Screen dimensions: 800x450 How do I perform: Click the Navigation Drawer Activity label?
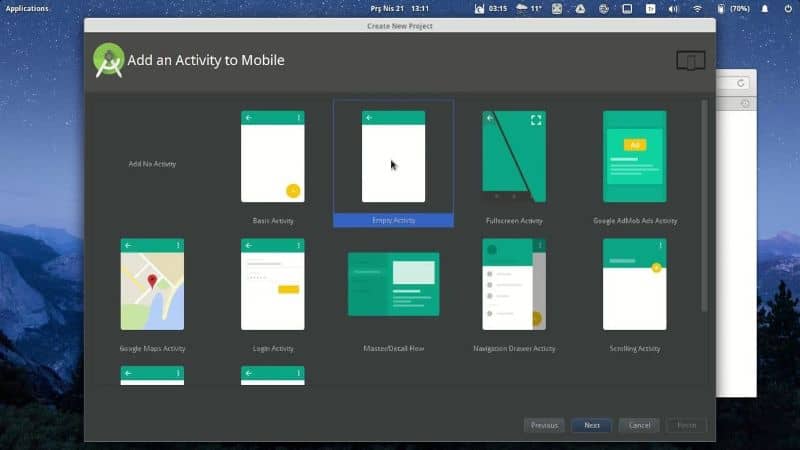[514, 348]
